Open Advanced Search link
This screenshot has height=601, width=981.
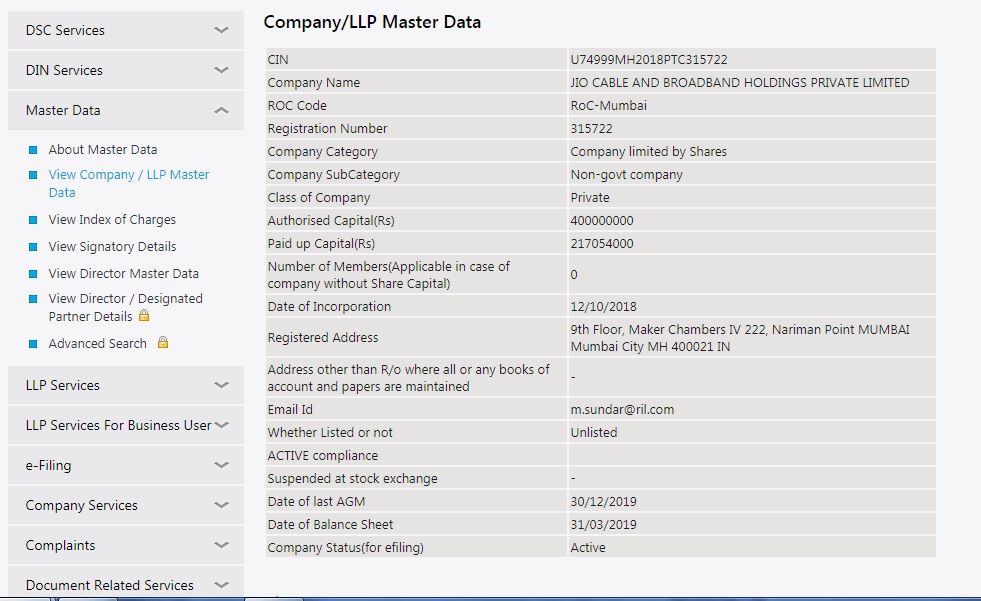click(x=98, y=343)
